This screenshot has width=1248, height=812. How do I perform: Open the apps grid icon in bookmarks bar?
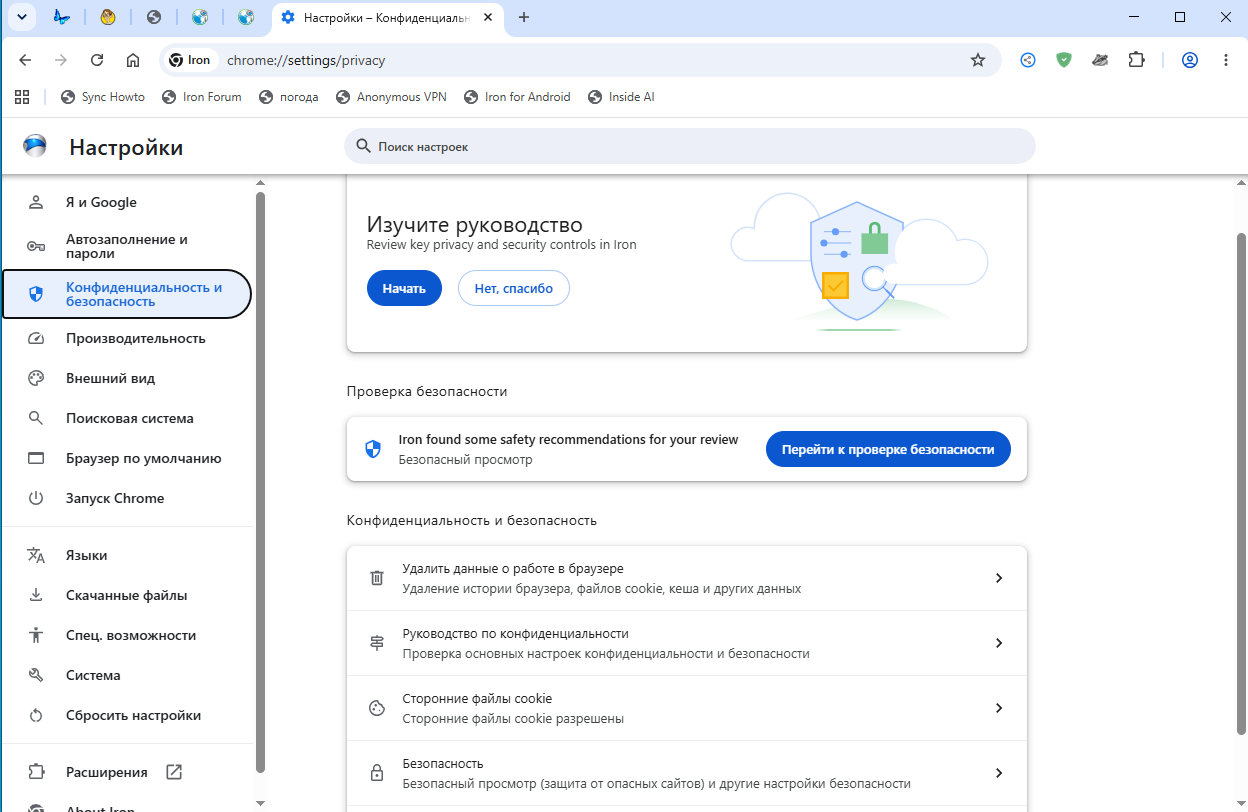pos(22,97)
